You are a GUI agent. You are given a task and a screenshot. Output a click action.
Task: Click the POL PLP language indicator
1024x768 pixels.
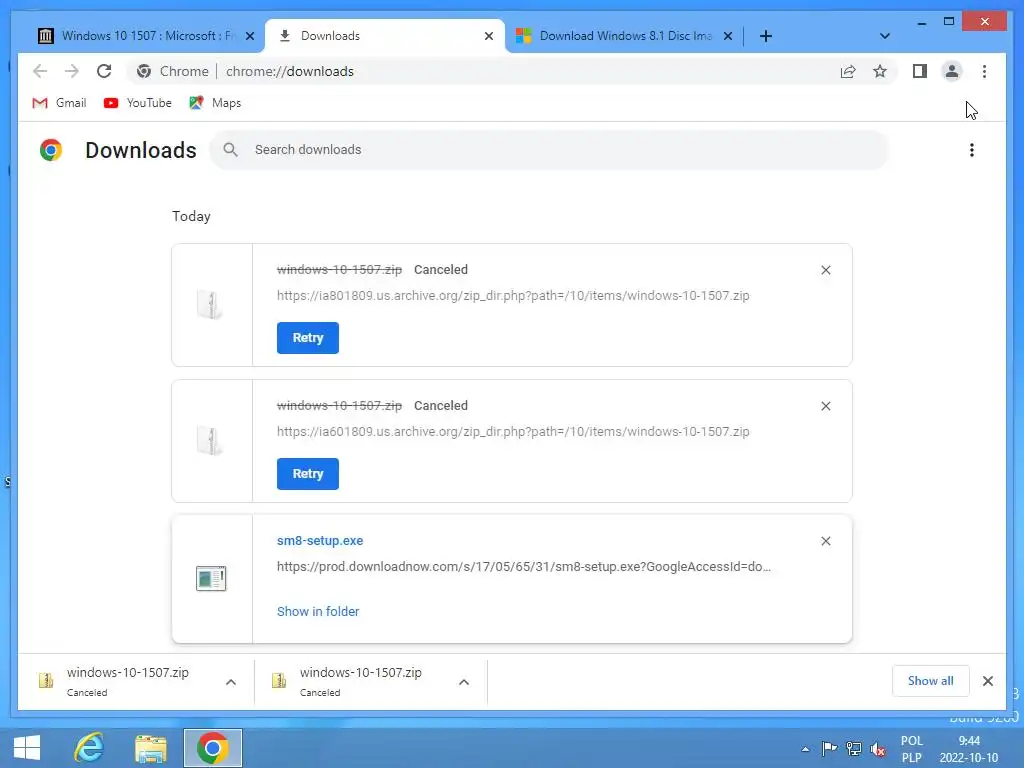coord(912,749)
